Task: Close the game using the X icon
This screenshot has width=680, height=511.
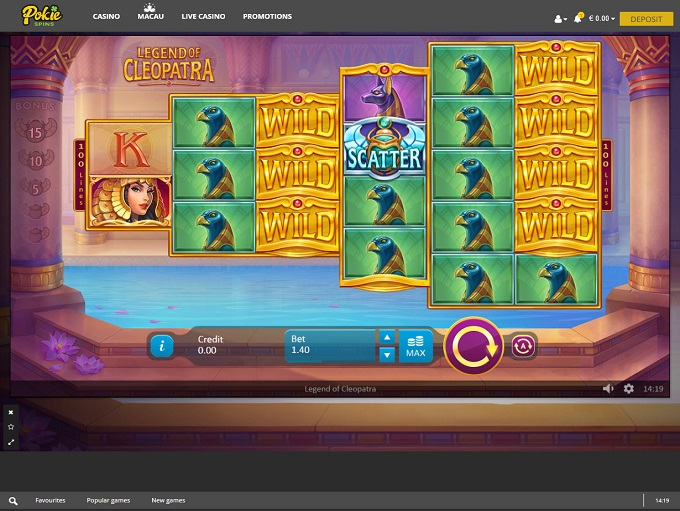Action: (11, 412)
